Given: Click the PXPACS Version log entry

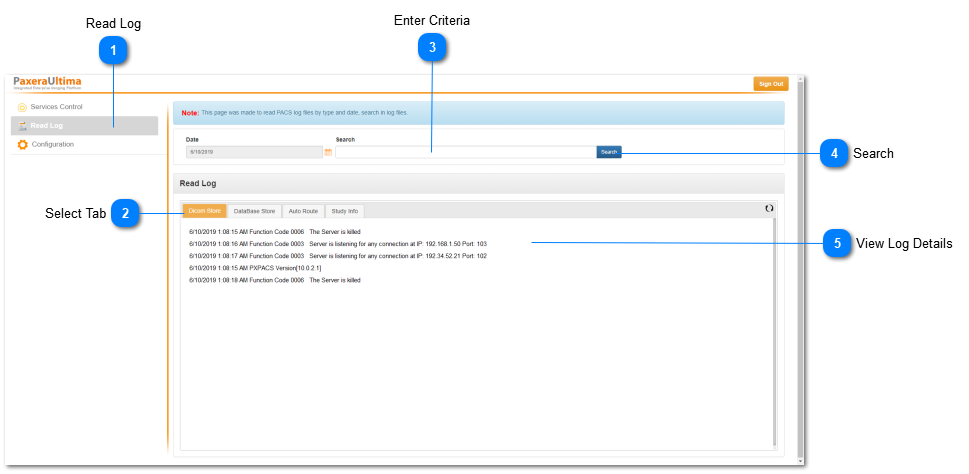Looking at the screenshot, I should [255, 268].
